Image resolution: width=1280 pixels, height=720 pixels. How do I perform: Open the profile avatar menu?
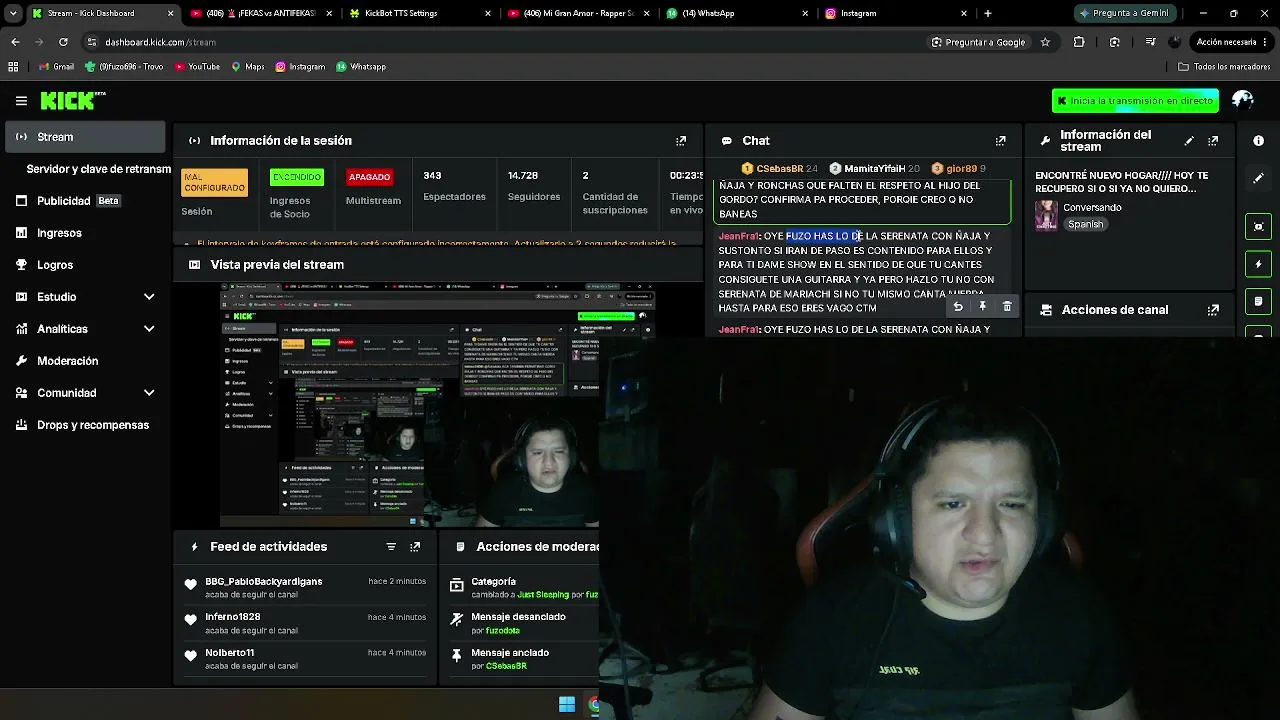(1243, 100)
